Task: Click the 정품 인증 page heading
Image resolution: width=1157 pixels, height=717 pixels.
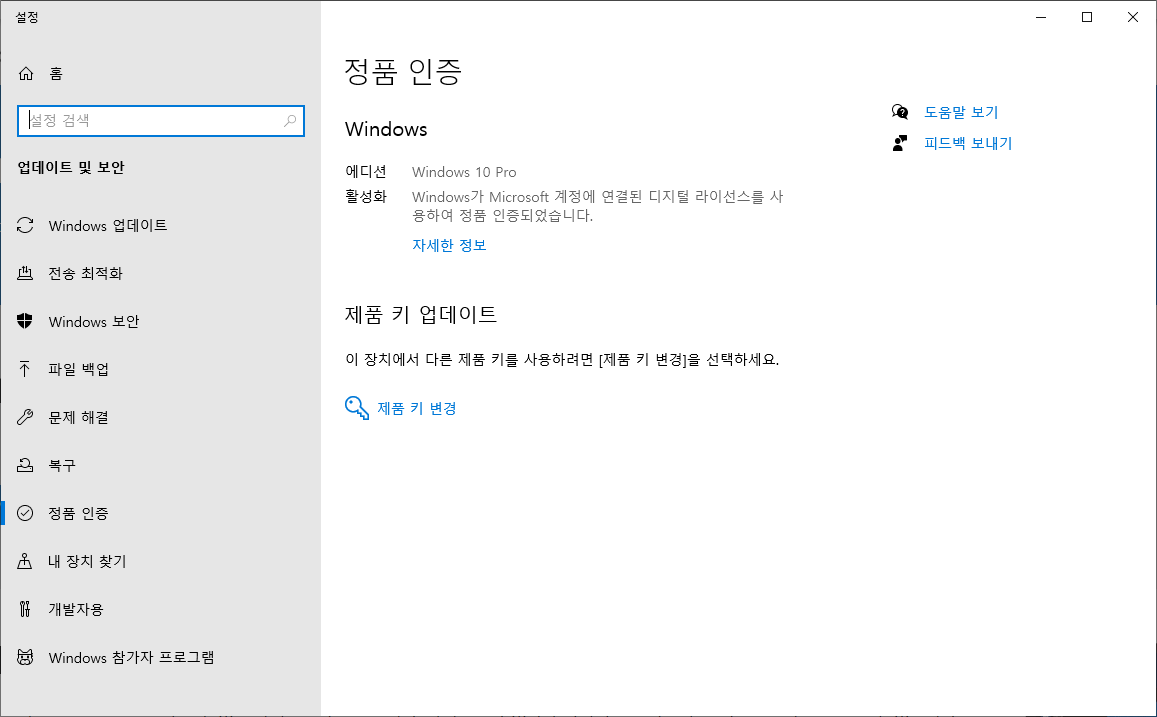Action: click(403, 72)
